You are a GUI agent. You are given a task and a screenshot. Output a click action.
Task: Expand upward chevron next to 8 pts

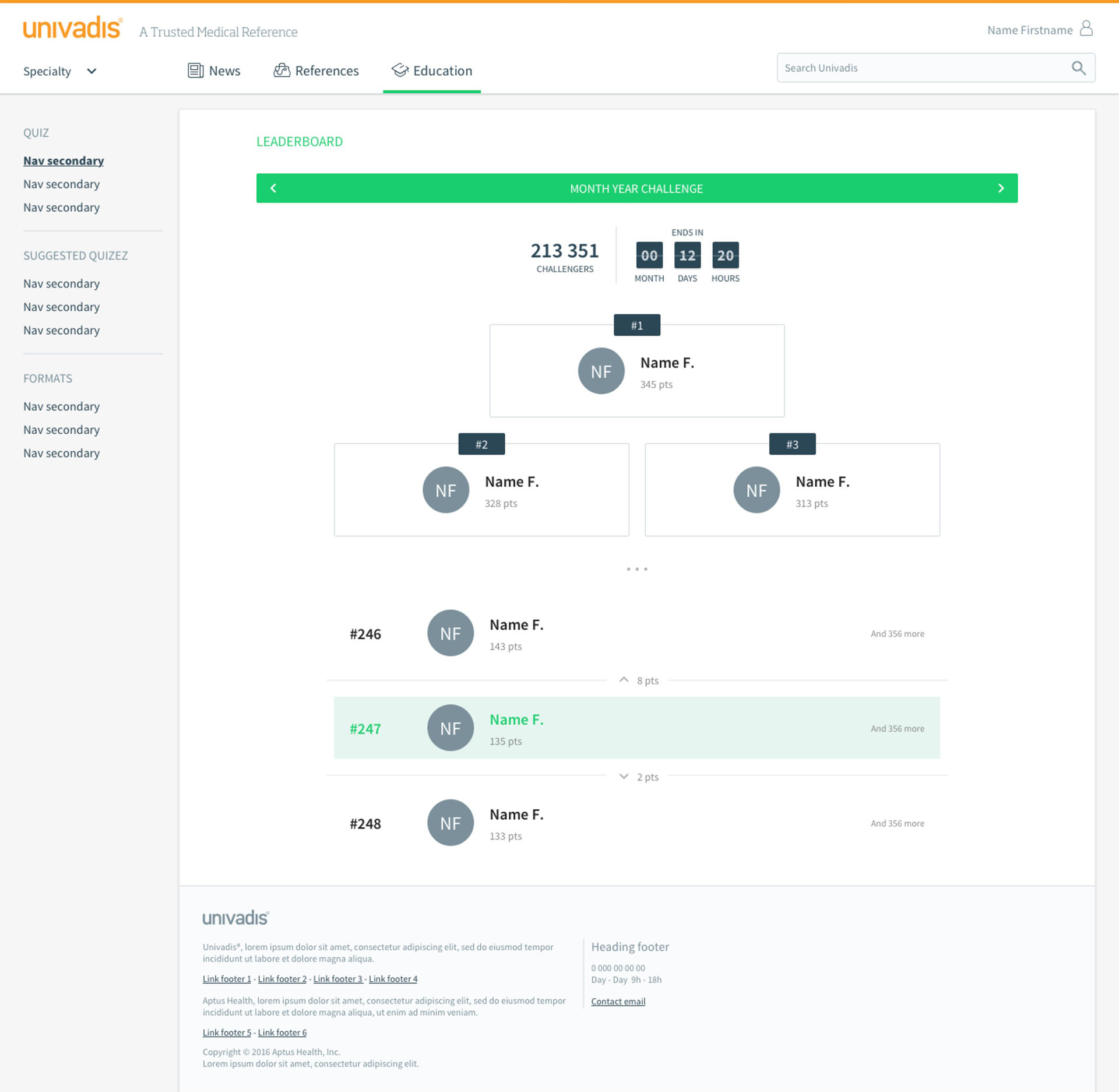click(624, 680)
